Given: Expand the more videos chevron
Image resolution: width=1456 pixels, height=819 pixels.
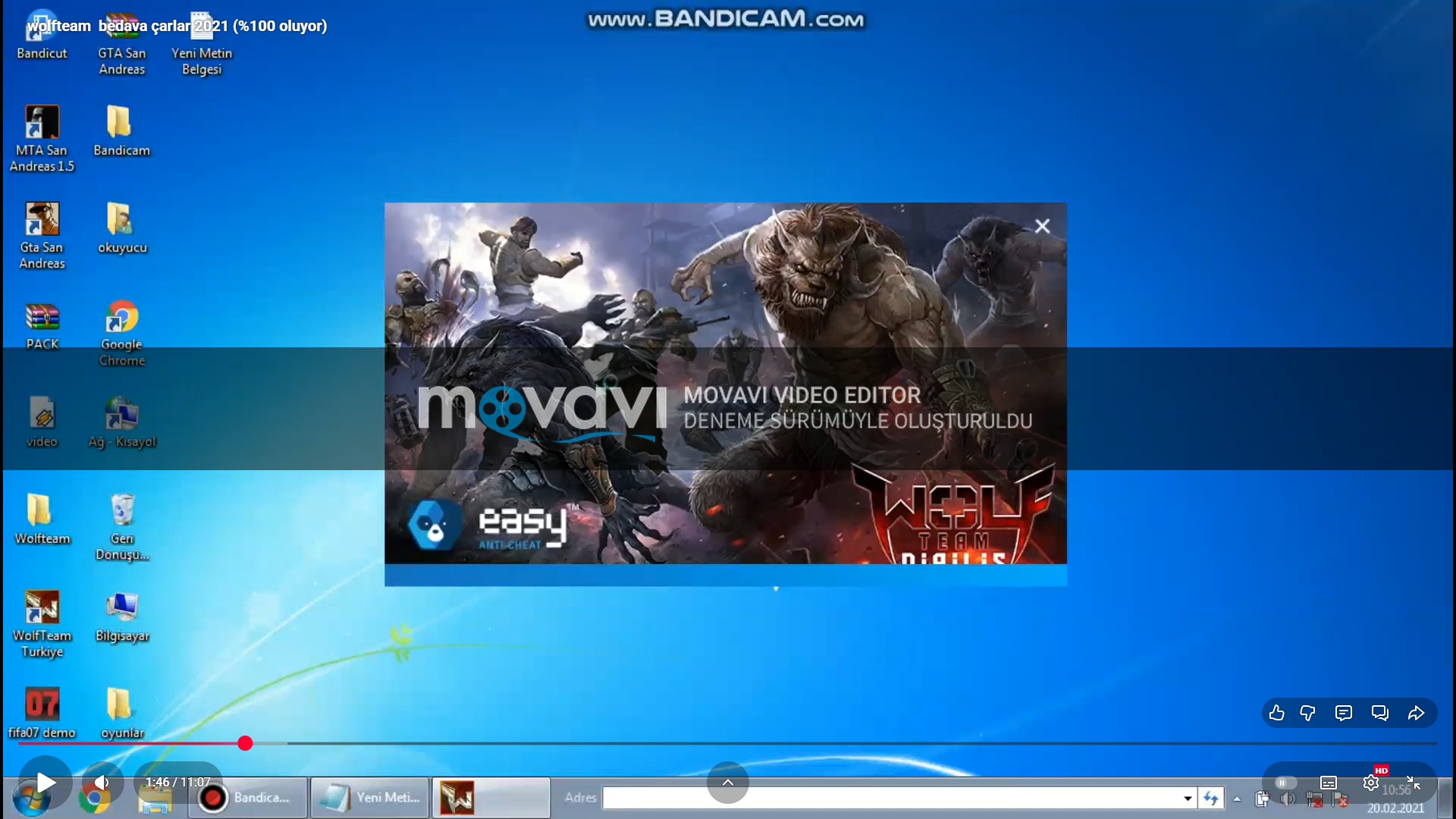Looking at the screenshot, I should 728,782.
